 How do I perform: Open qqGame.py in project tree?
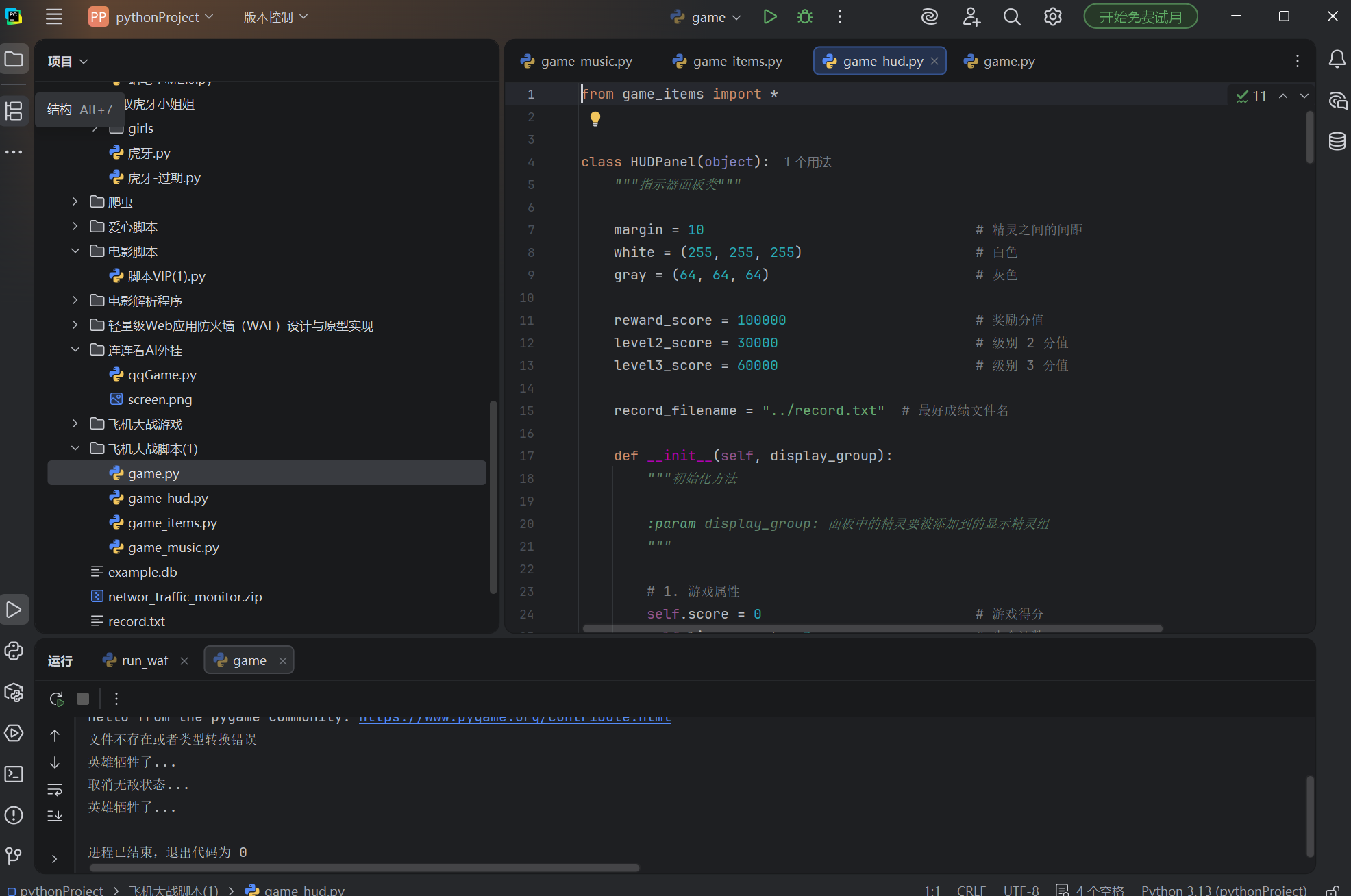(x=162, y=375)
